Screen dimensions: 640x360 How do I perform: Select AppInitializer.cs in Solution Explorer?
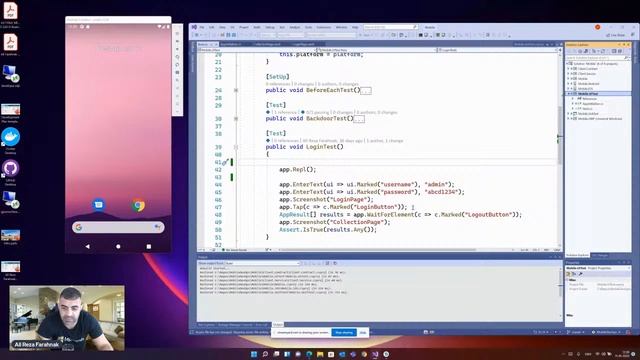click(x=592, y=104)
